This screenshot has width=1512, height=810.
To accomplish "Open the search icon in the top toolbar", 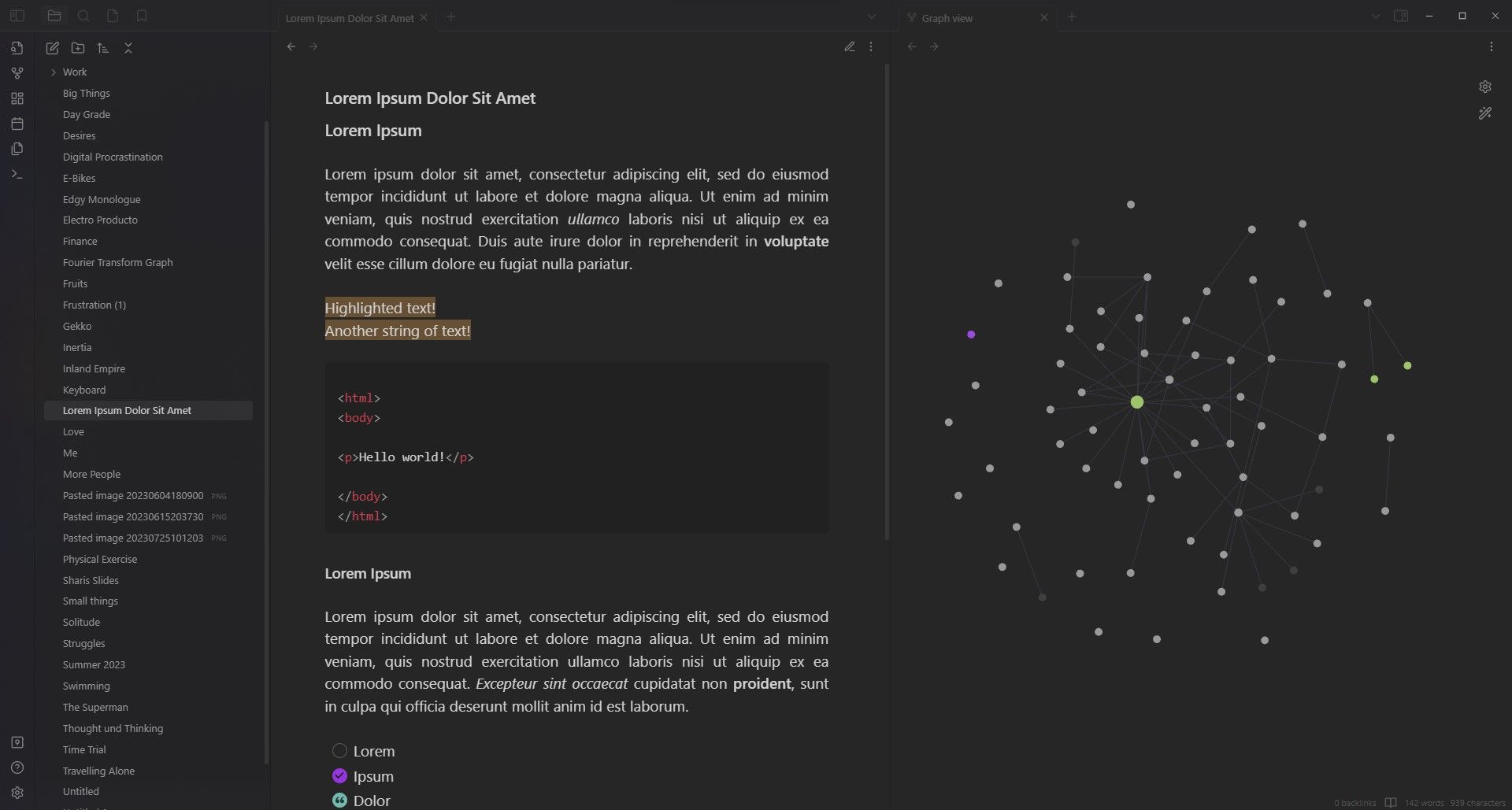I will 83,16.
